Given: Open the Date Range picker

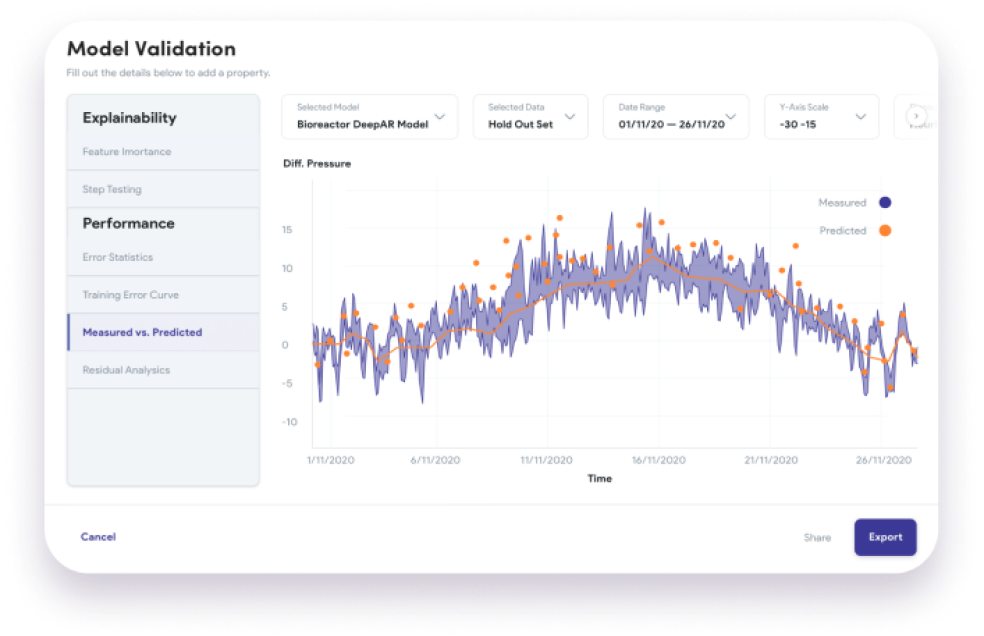Looking at the screenshot, I should [676, 117].
